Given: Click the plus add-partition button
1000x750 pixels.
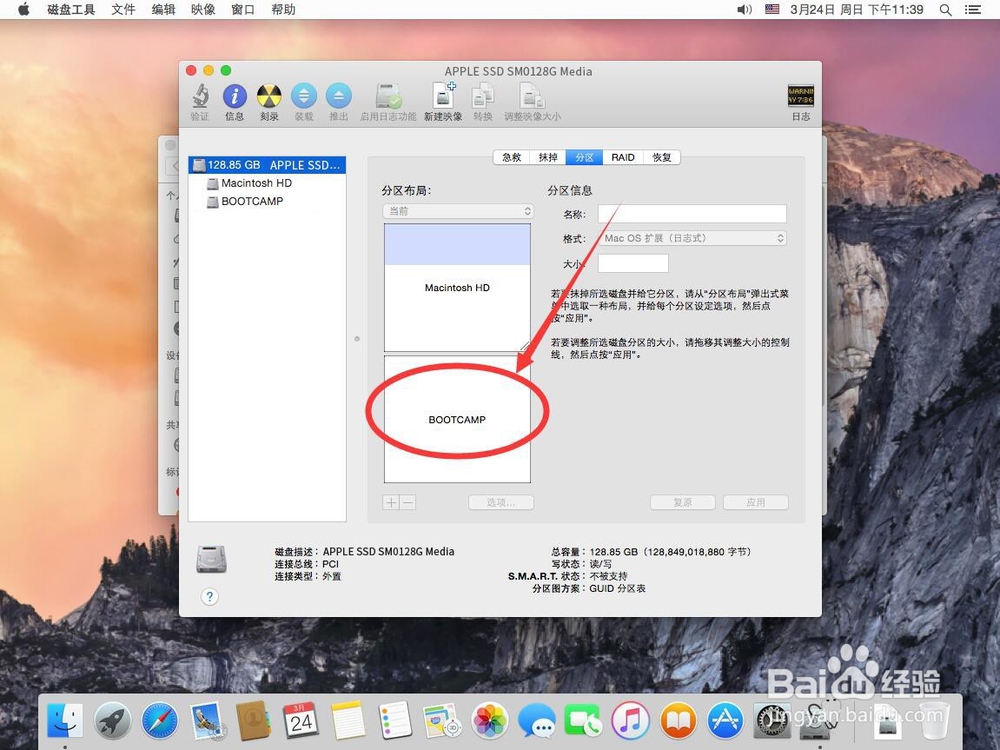Looking at the screenshot, I should [x=391, y=503].
